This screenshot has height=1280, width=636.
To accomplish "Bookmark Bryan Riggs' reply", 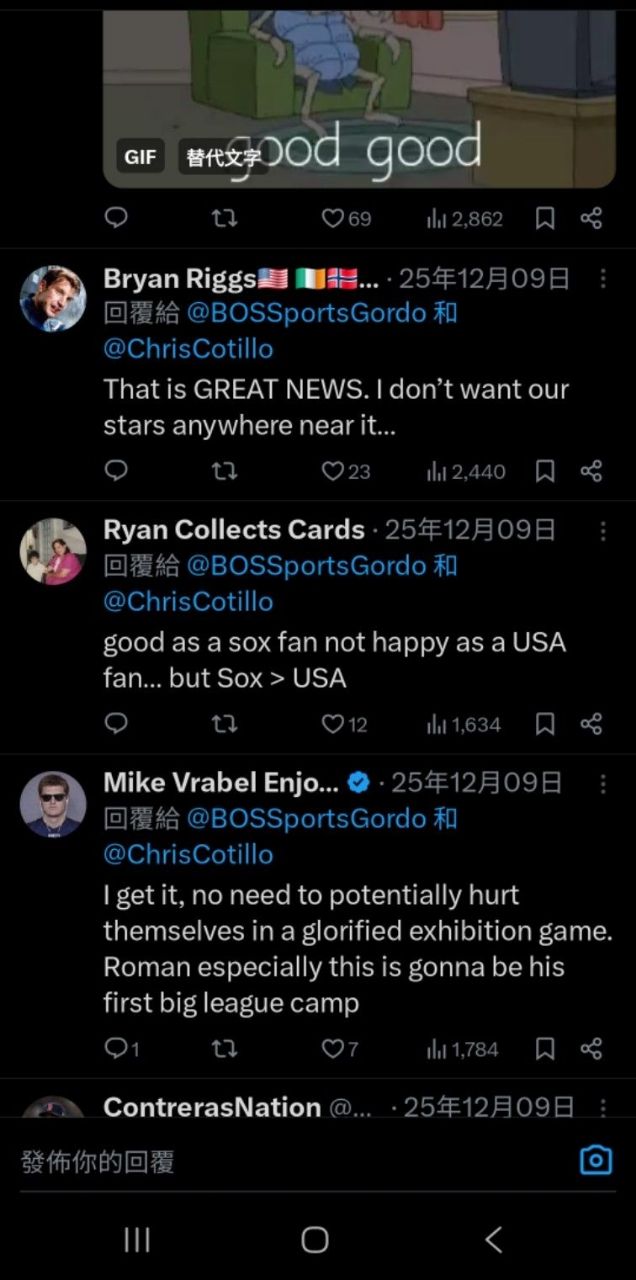I will click(x=545, y=471).
